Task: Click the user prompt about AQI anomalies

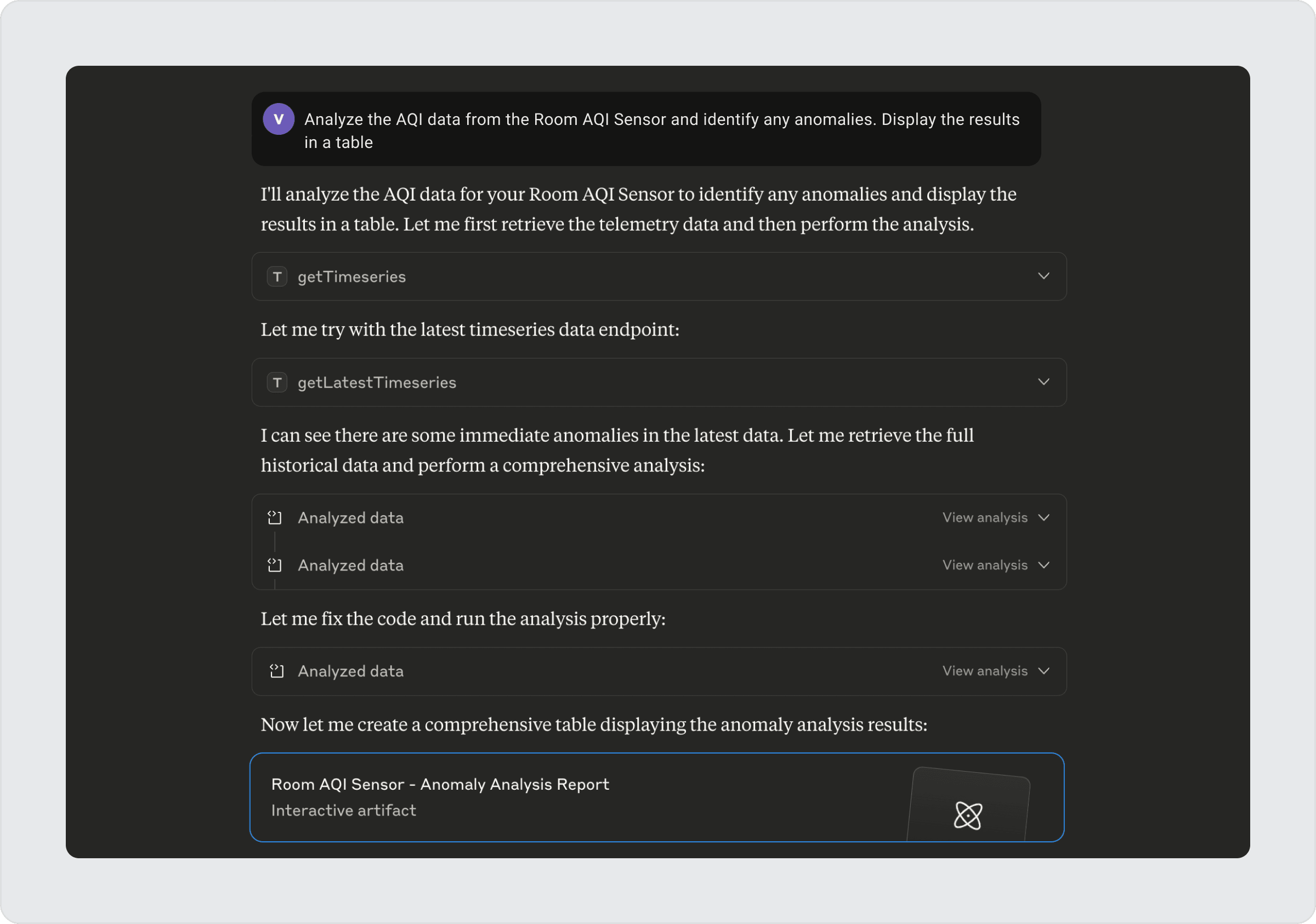Action: tap(661, 130)
